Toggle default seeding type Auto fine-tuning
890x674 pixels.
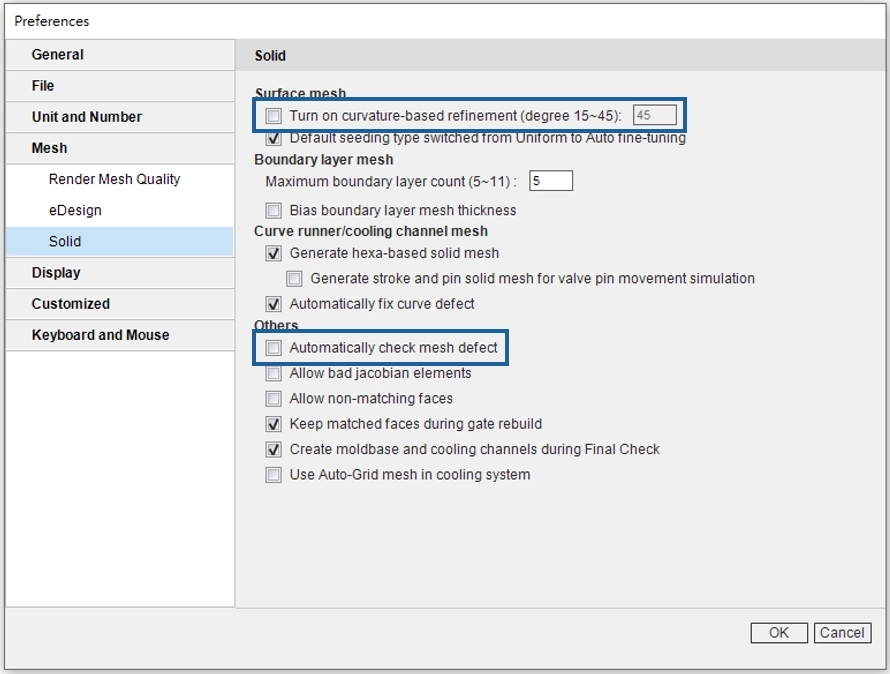pos(274,138)
